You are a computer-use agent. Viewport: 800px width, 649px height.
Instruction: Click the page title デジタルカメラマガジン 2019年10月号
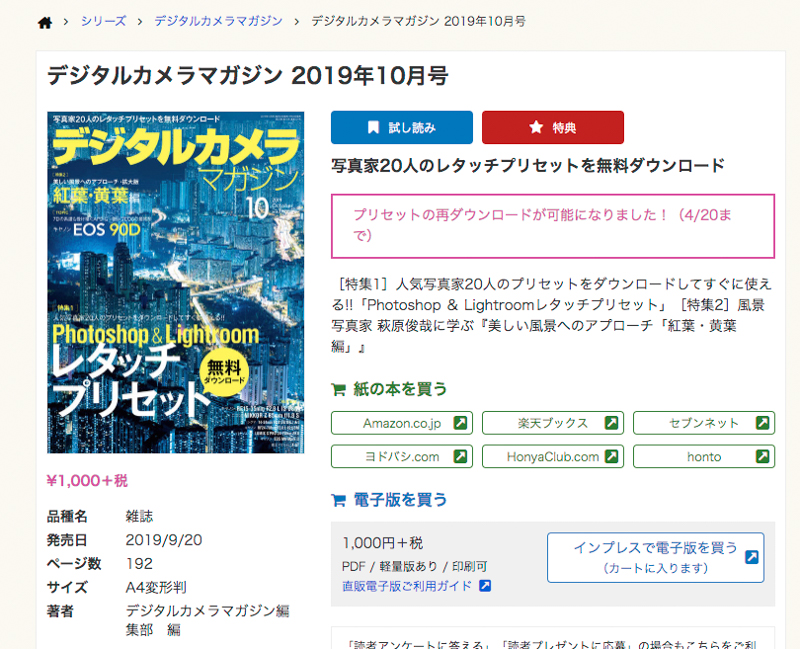coord(247,76)
